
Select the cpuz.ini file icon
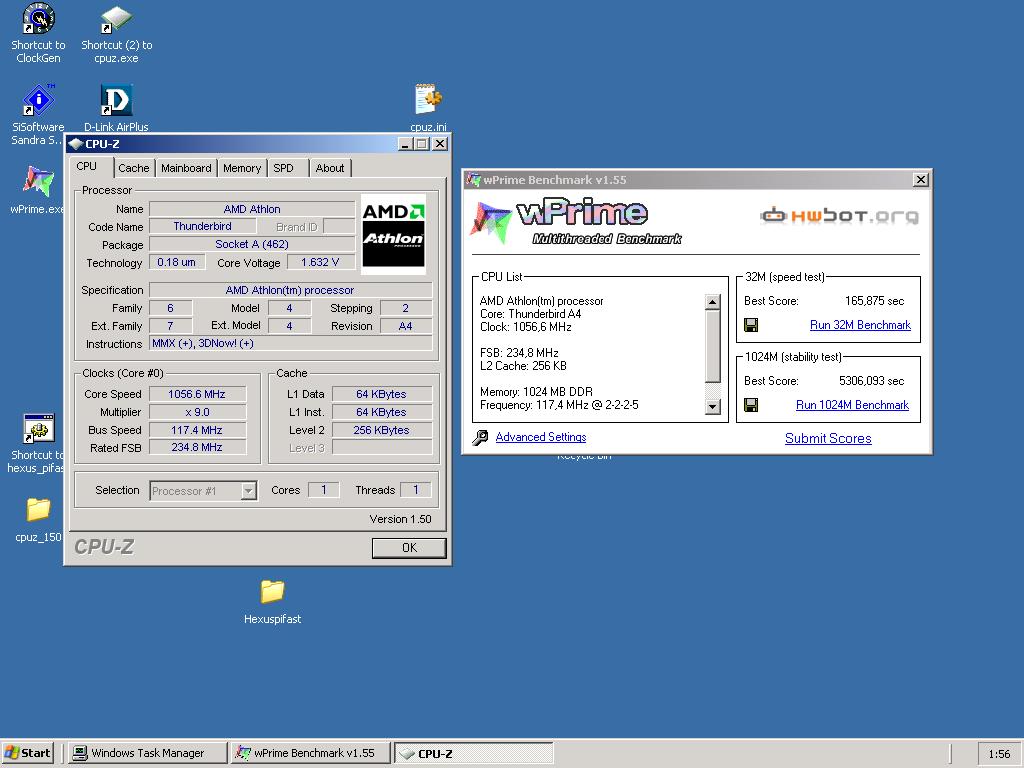[428, 99]
